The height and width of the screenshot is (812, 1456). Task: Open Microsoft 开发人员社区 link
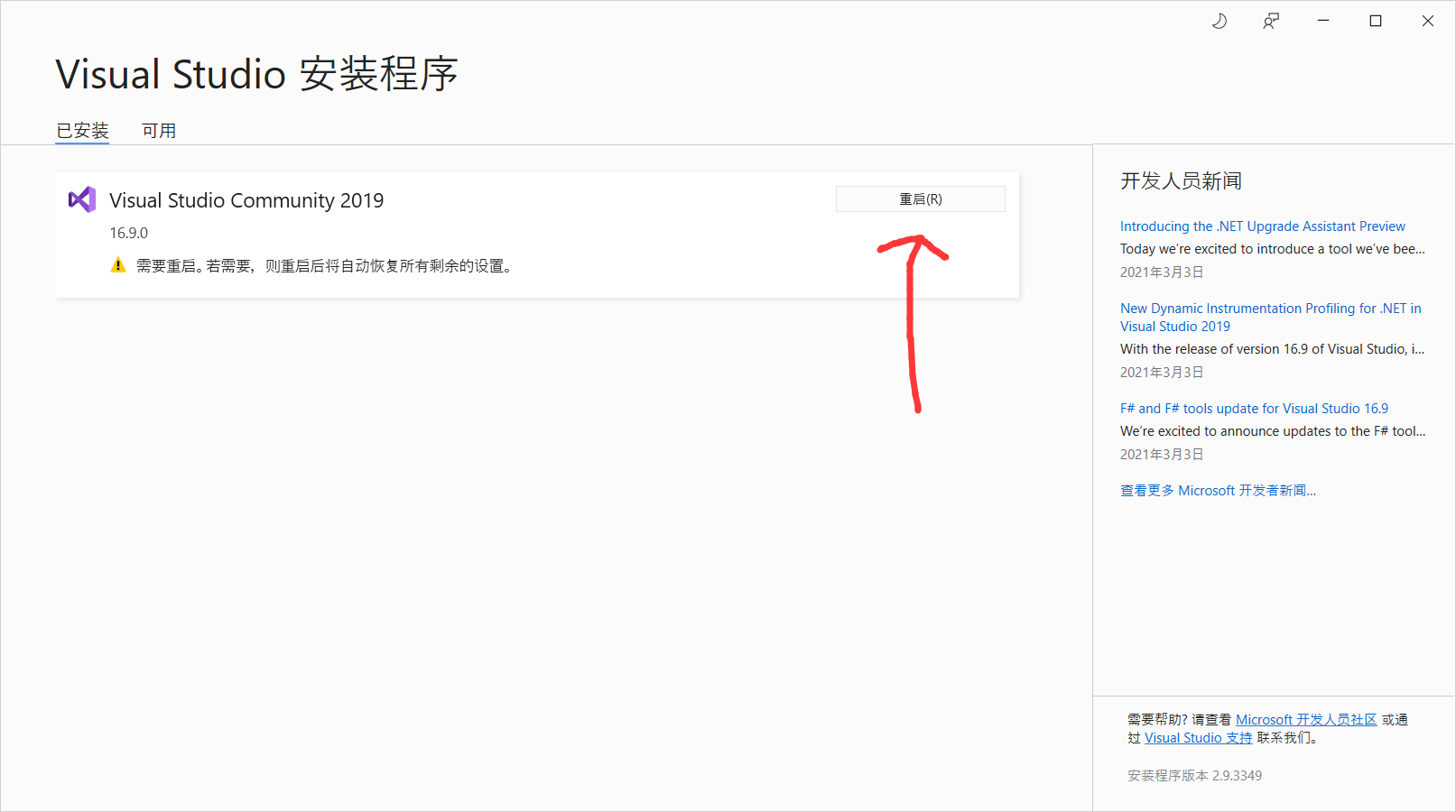[x=1306, y=720]
